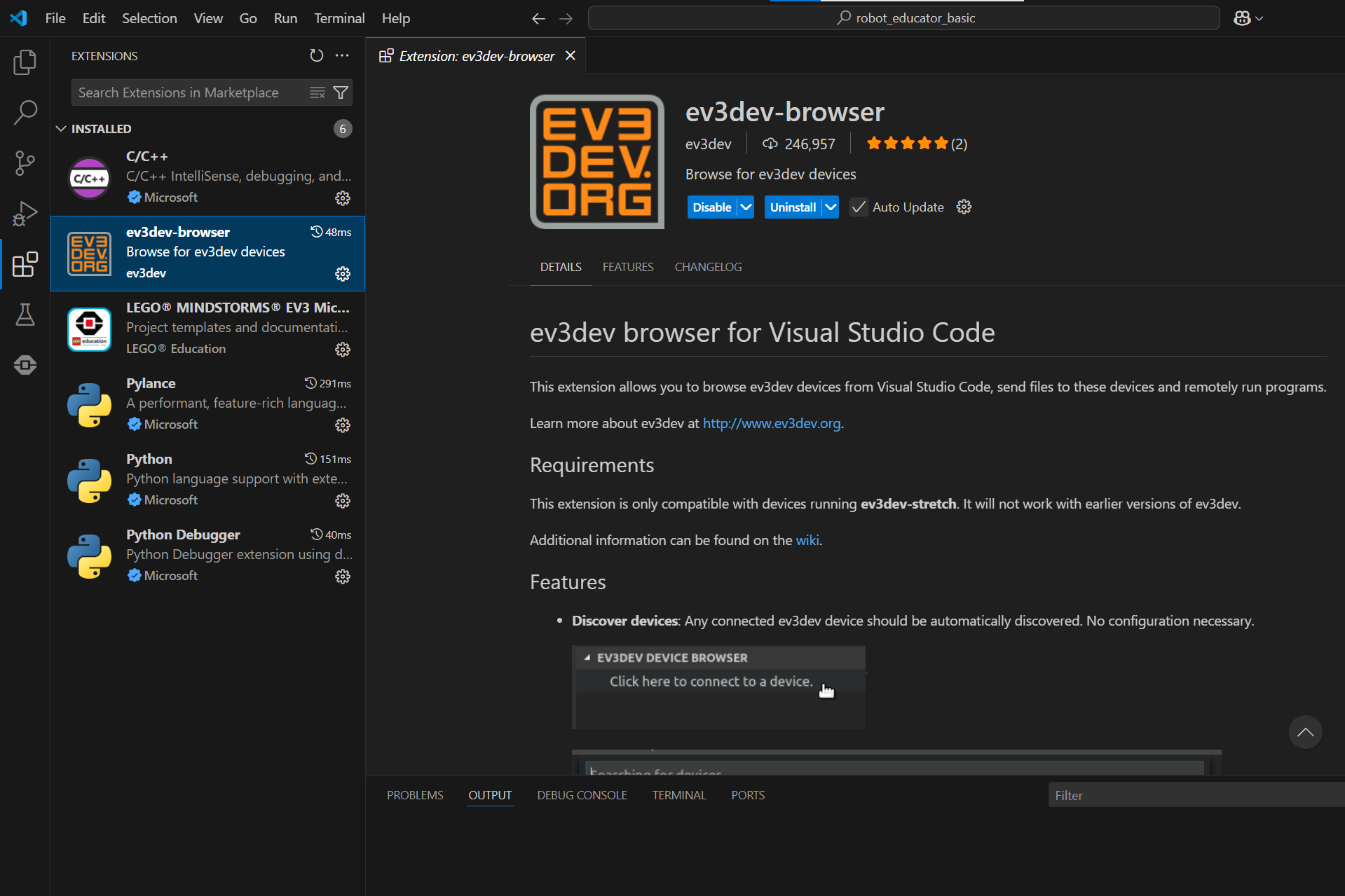Refresh the extensions list

coord(317,55)
